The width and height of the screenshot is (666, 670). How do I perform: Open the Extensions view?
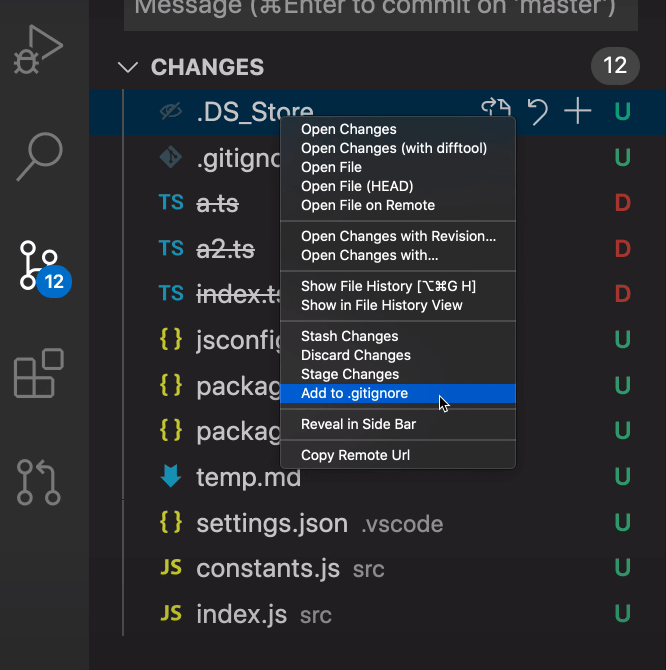coord(40,373)
